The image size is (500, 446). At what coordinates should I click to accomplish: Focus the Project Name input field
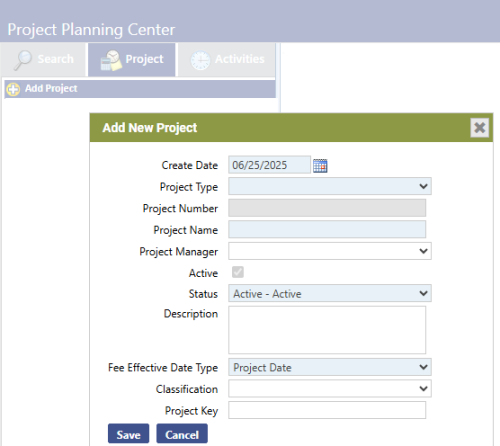pos(327,229)
